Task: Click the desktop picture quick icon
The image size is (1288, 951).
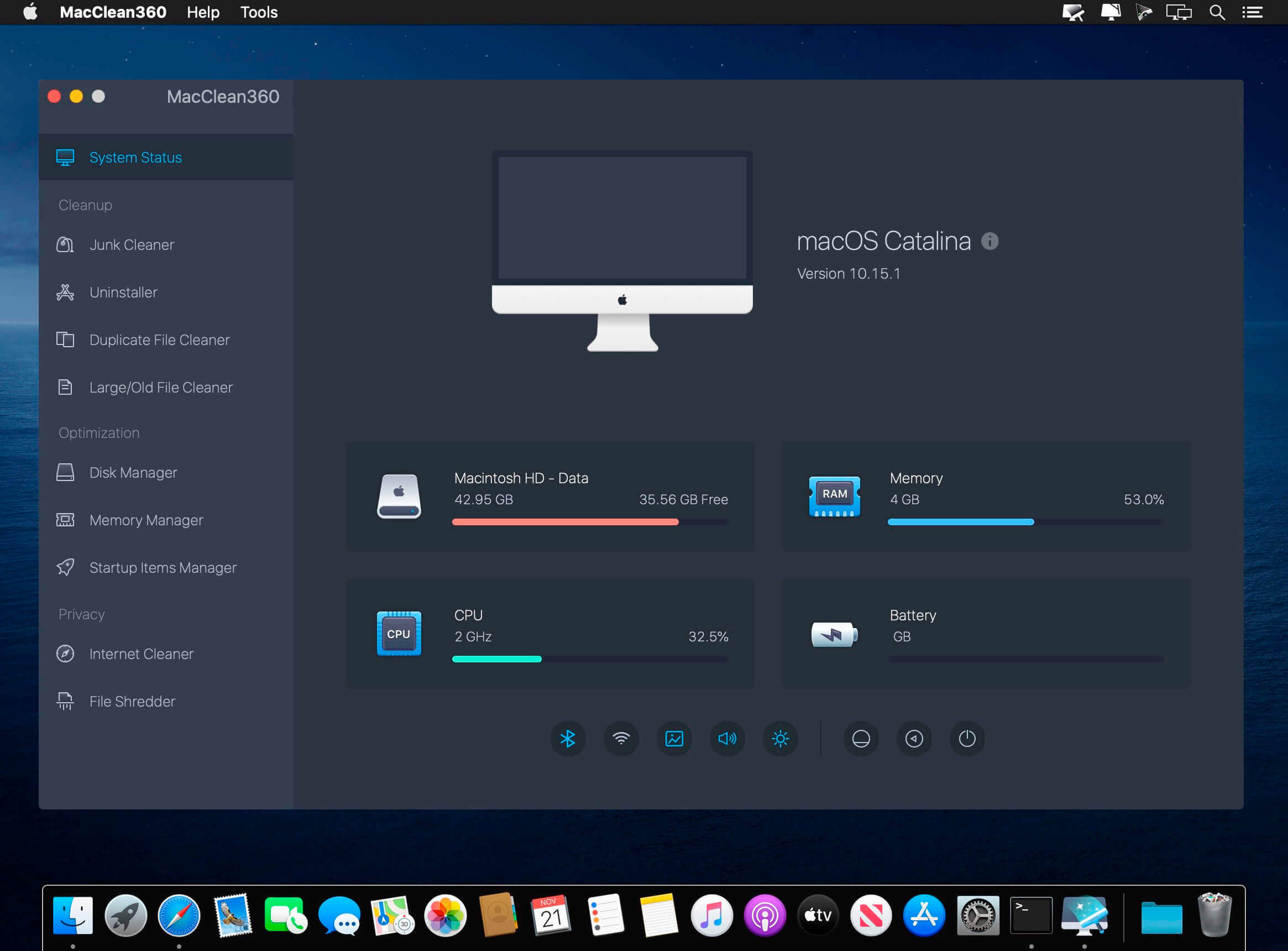Action: [x=674, y=739]
